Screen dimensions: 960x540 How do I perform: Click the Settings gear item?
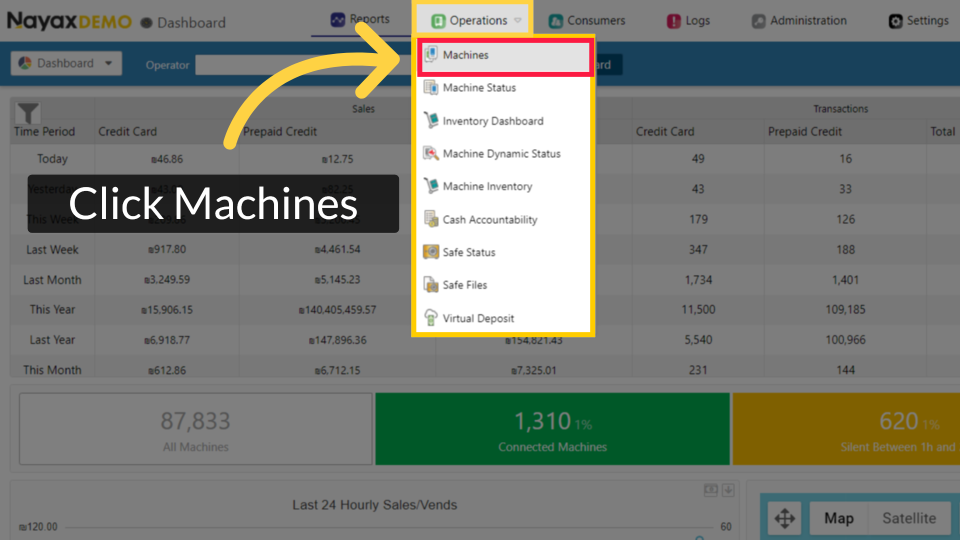pos(918,21)
